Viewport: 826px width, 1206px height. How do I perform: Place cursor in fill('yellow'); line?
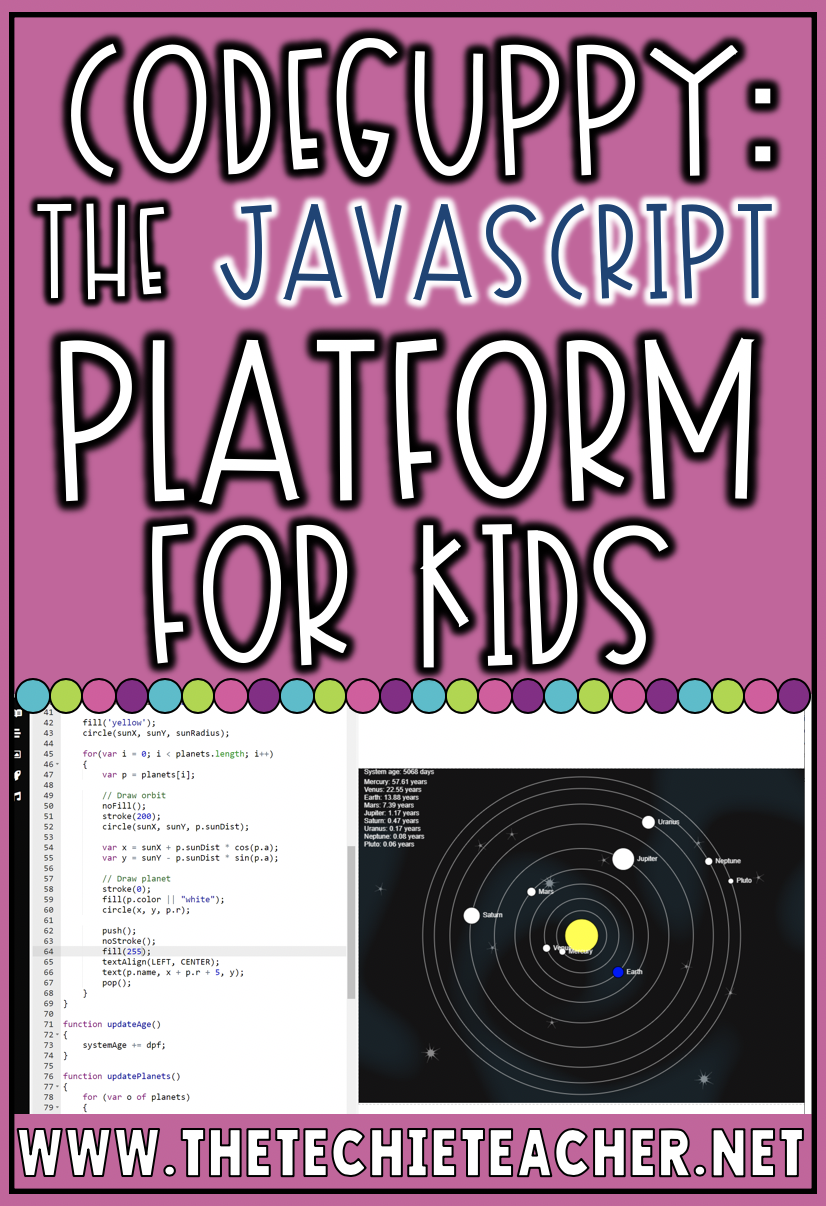coord(119,722)
